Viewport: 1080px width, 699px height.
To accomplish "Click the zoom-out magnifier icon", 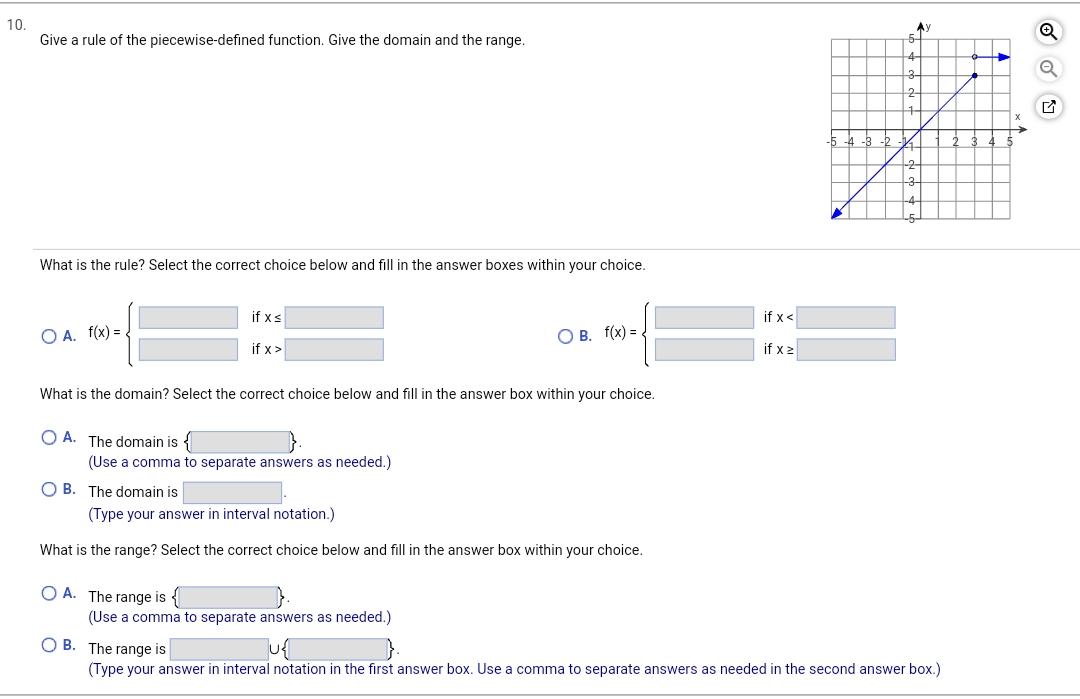I will [1047, 69].
